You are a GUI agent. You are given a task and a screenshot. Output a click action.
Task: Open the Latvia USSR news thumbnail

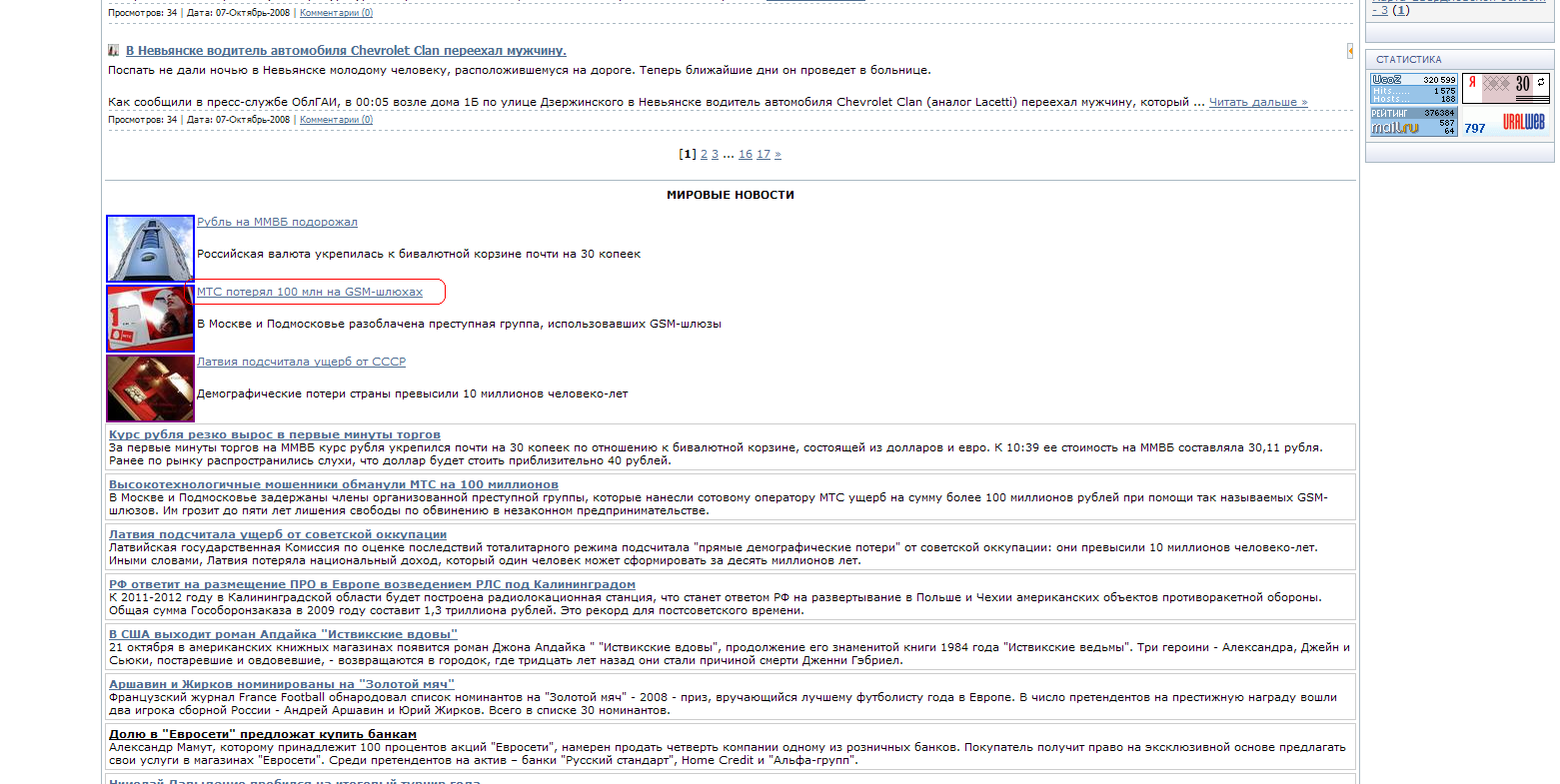click(x=150, y=389)
